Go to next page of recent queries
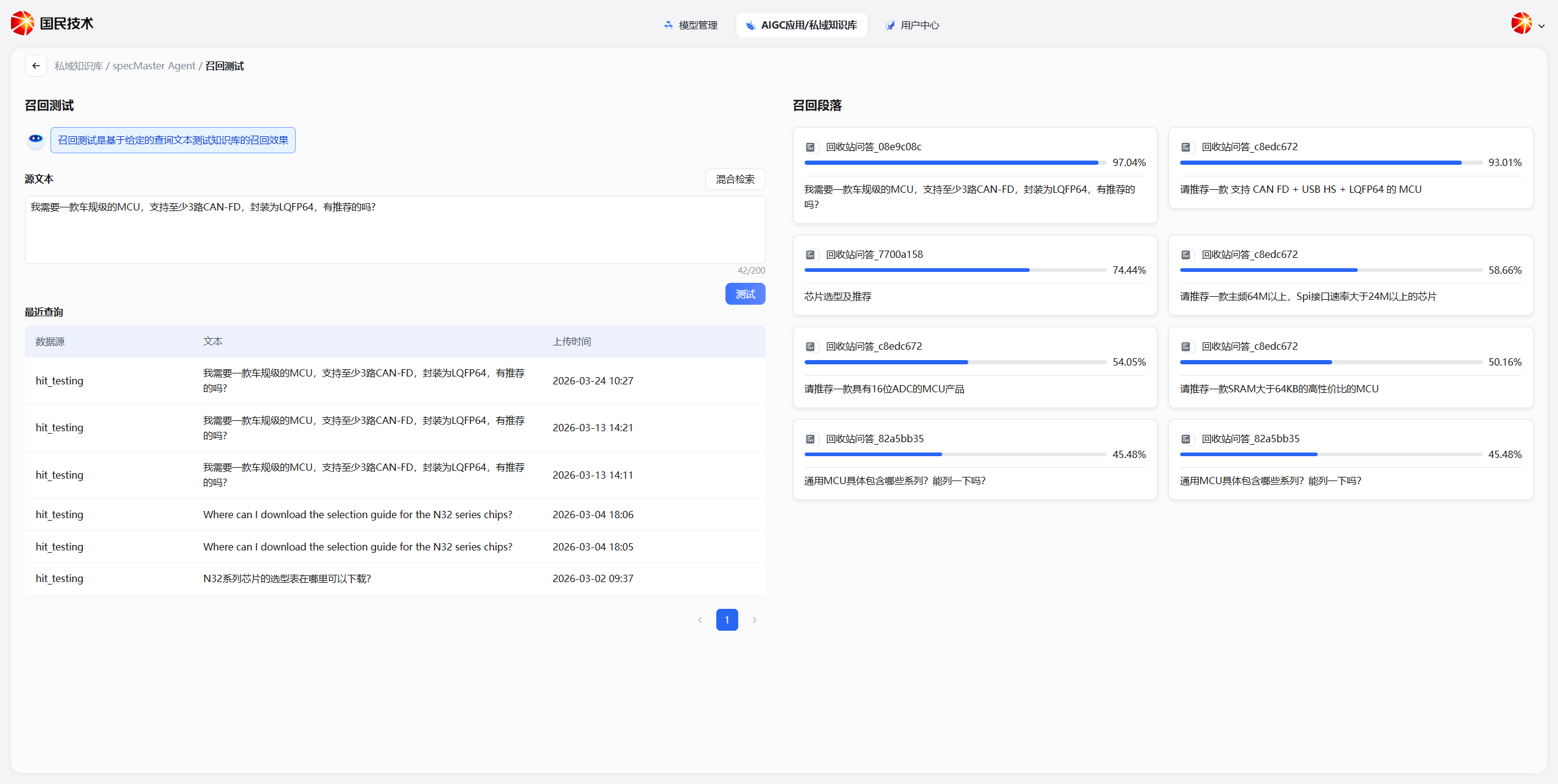This screenshot has height=784, width=1558. pyautogui.click(x=755, y=620)
